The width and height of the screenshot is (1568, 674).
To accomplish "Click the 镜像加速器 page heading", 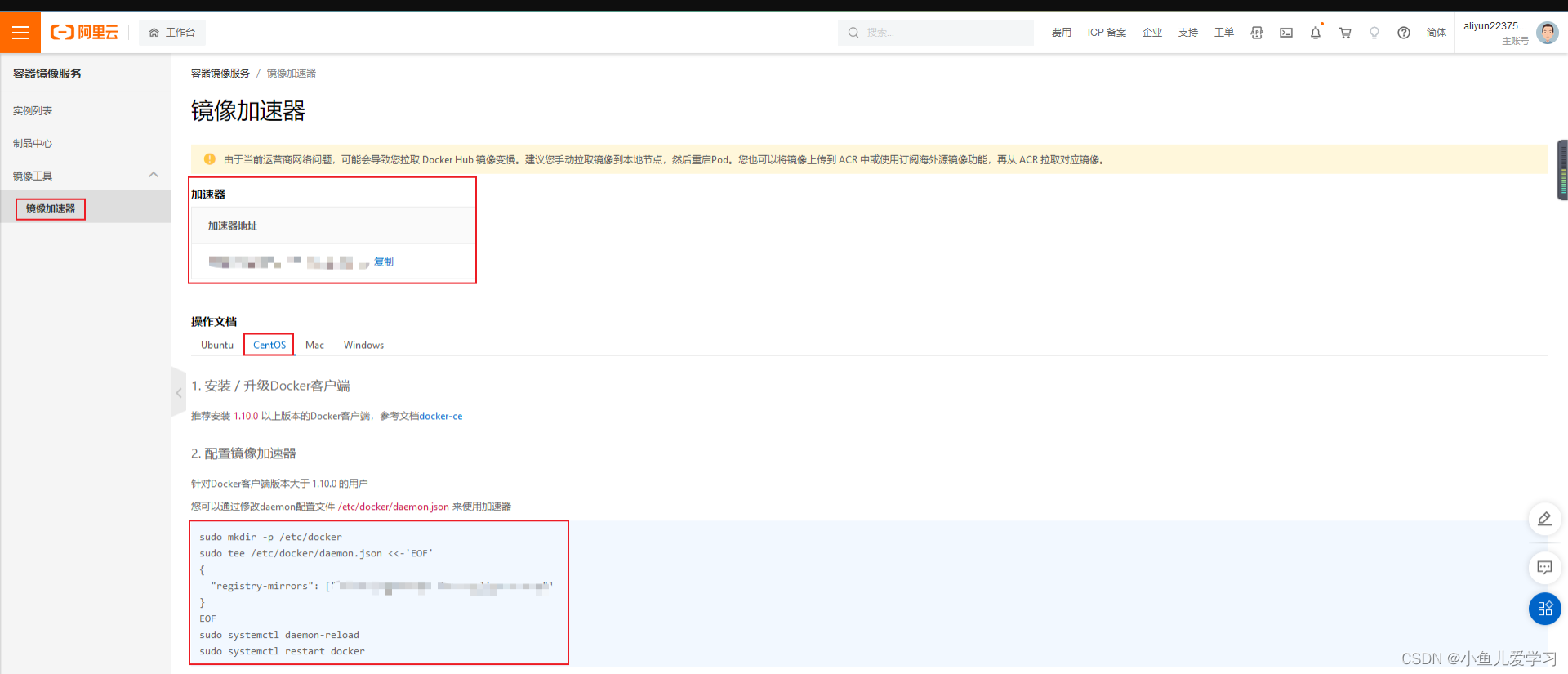I will 248,111.
